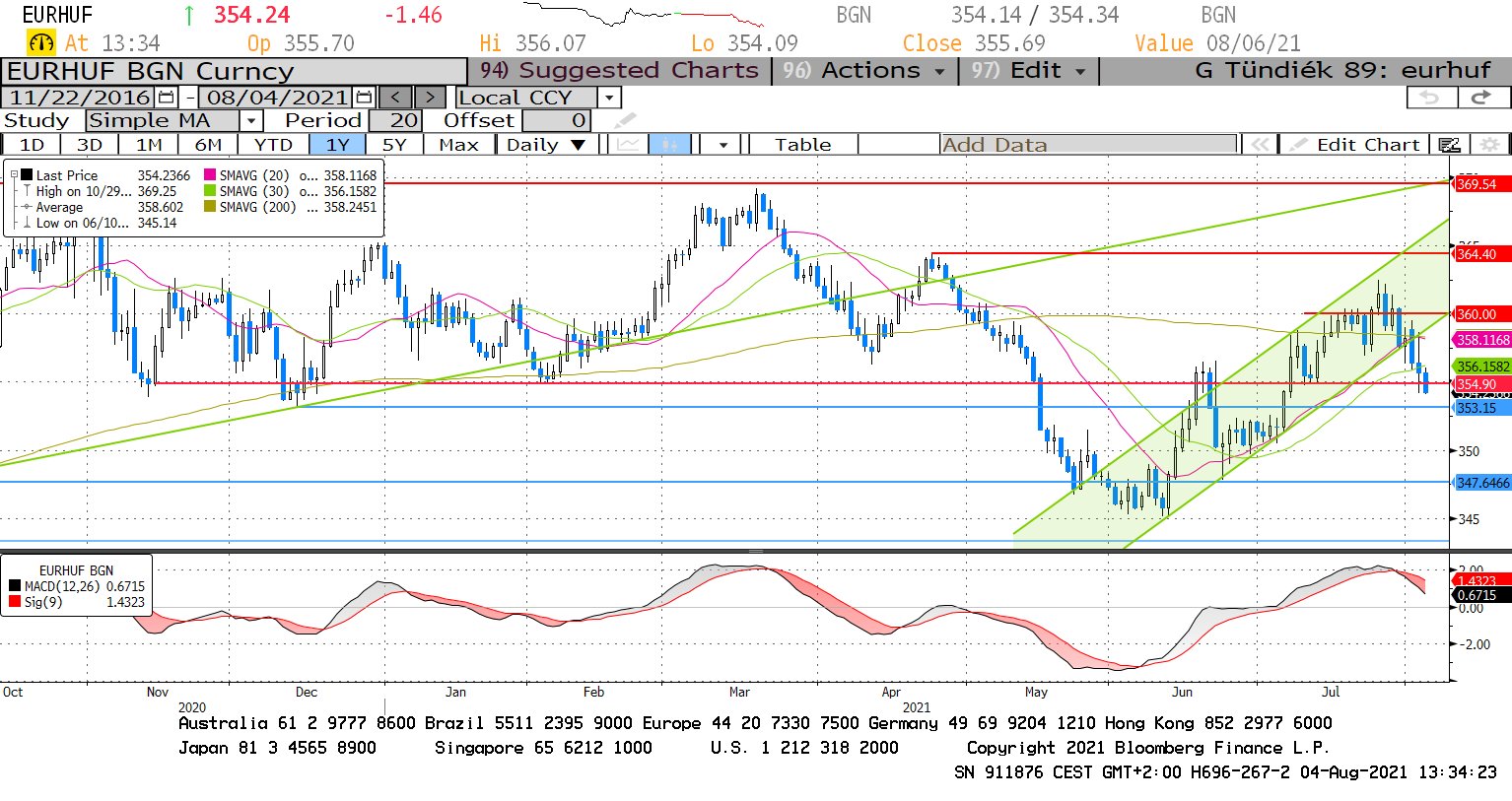This screenshot has width=1512, height=801.
Task: Click black Last Price color swatch
Action: (x=27, y=175)
